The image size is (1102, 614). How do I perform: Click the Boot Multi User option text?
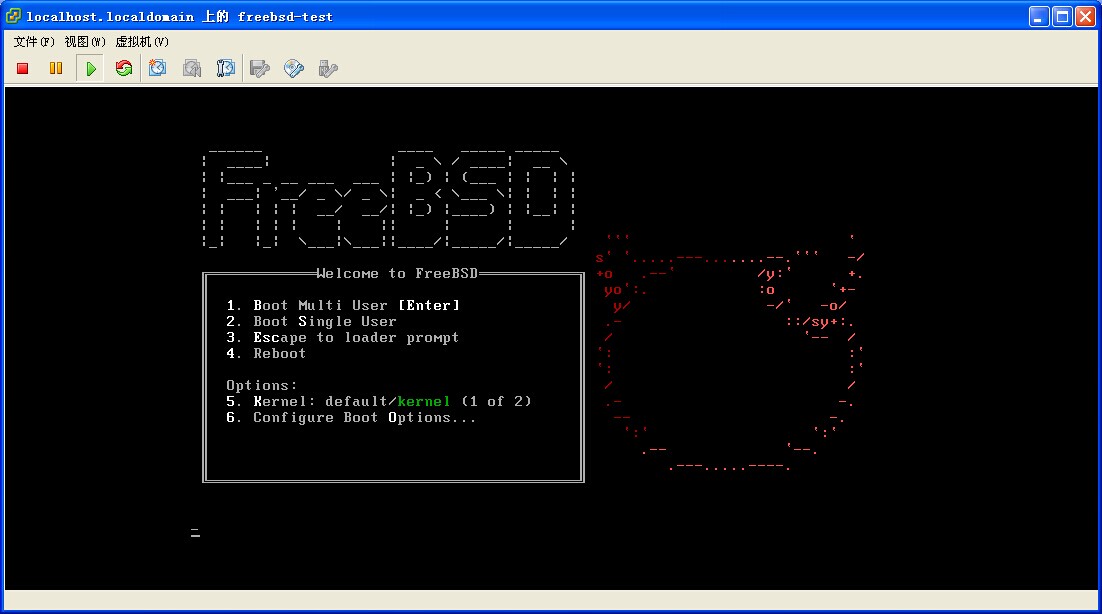343,305
